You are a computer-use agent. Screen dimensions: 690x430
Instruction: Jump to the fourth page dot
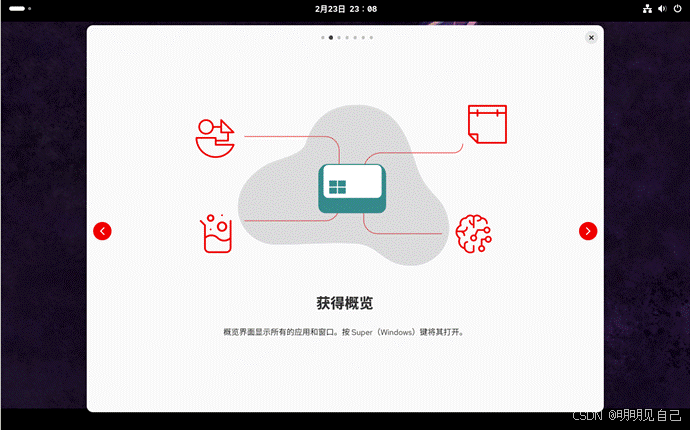pyautogui.click(x=347, y=38)
